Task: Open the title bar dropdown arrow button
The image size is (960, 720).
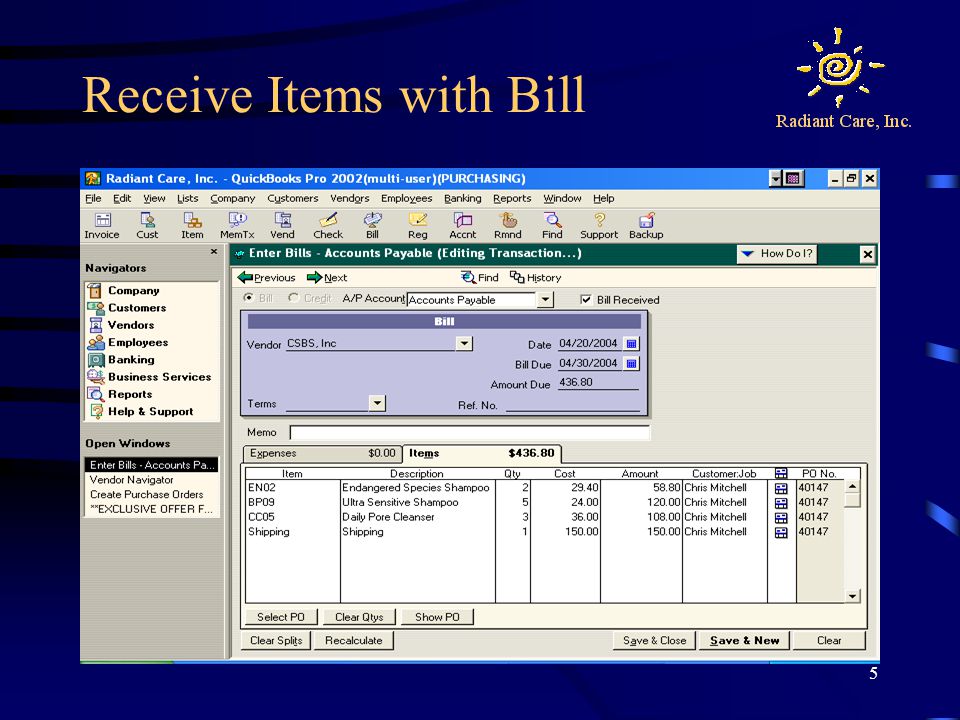Action: coord(775,178)
